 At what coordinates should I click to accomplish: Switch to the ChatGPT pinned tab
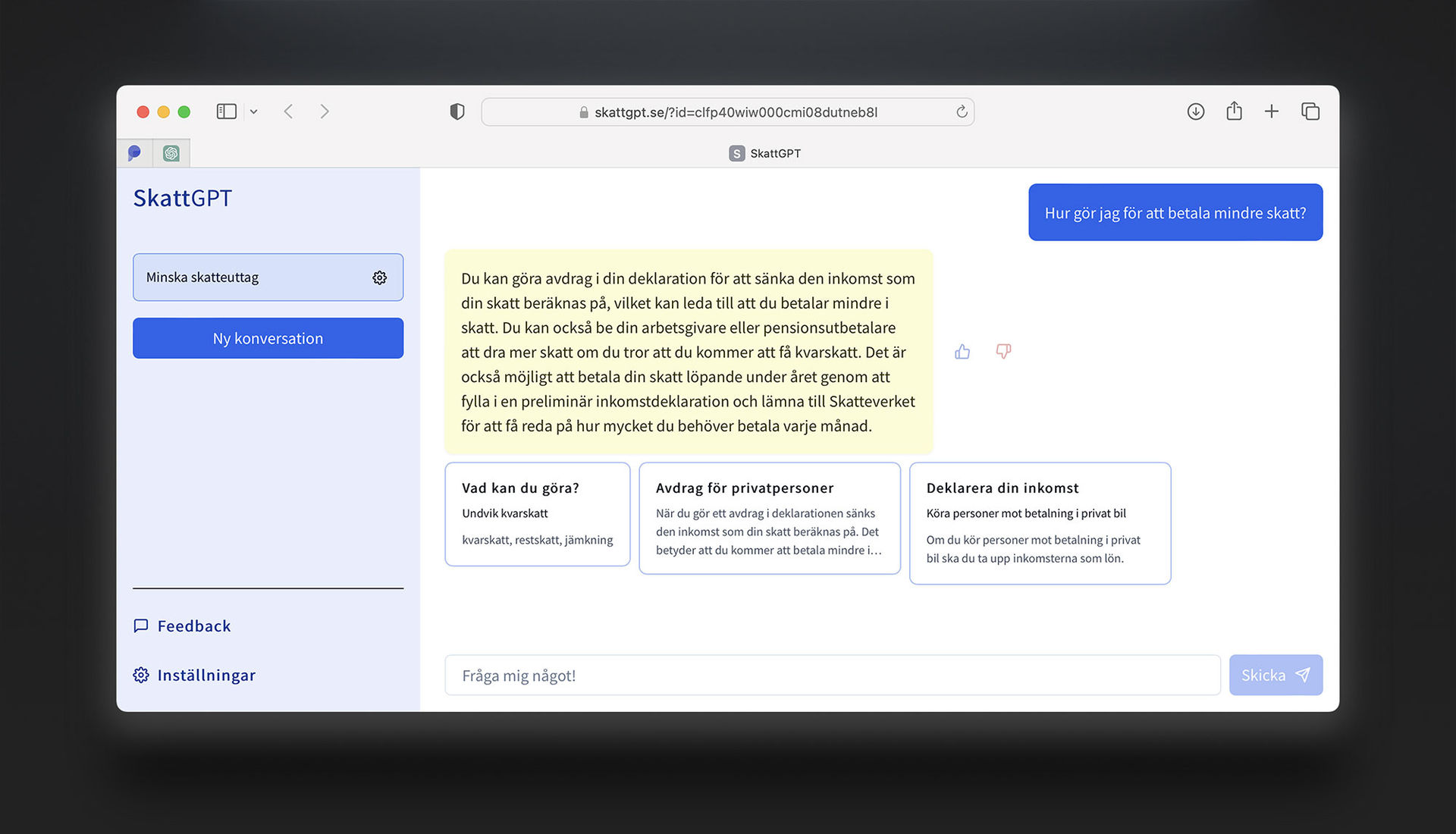coord(171,153)
